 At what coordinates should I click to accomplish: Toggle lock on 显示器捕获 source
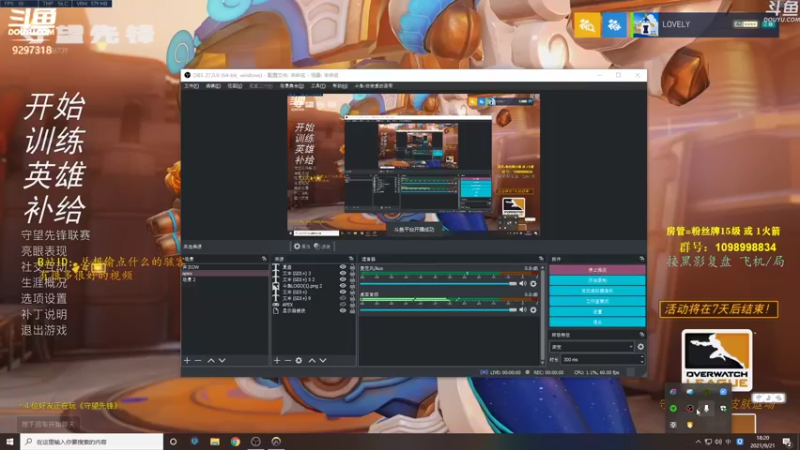click(352, 311)
